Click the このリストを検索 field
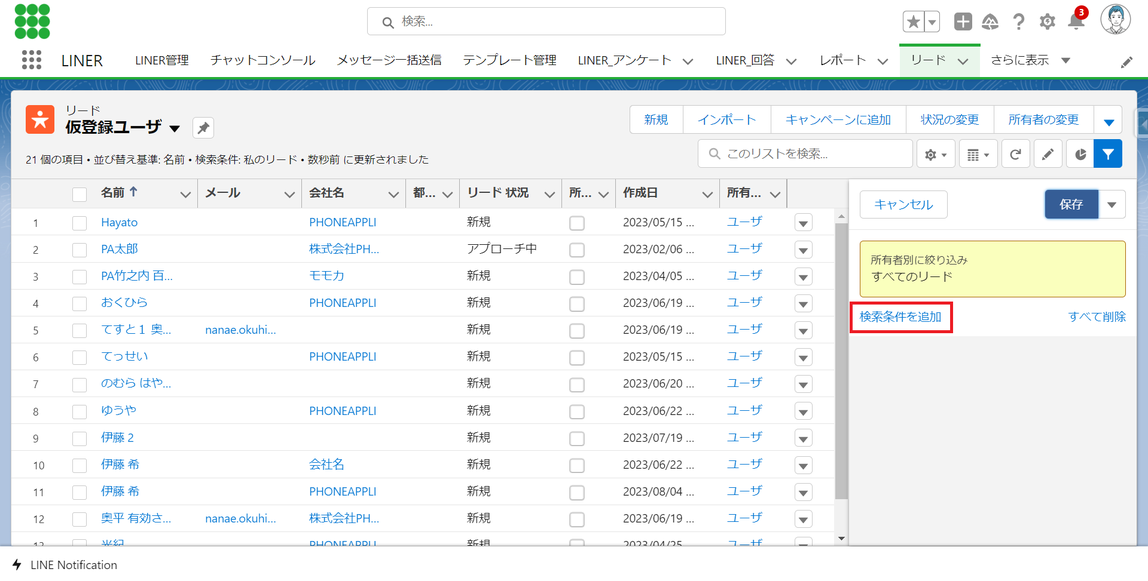This screenshot has height=581, width=1148. pyautogui.click(x=805, y=154)
